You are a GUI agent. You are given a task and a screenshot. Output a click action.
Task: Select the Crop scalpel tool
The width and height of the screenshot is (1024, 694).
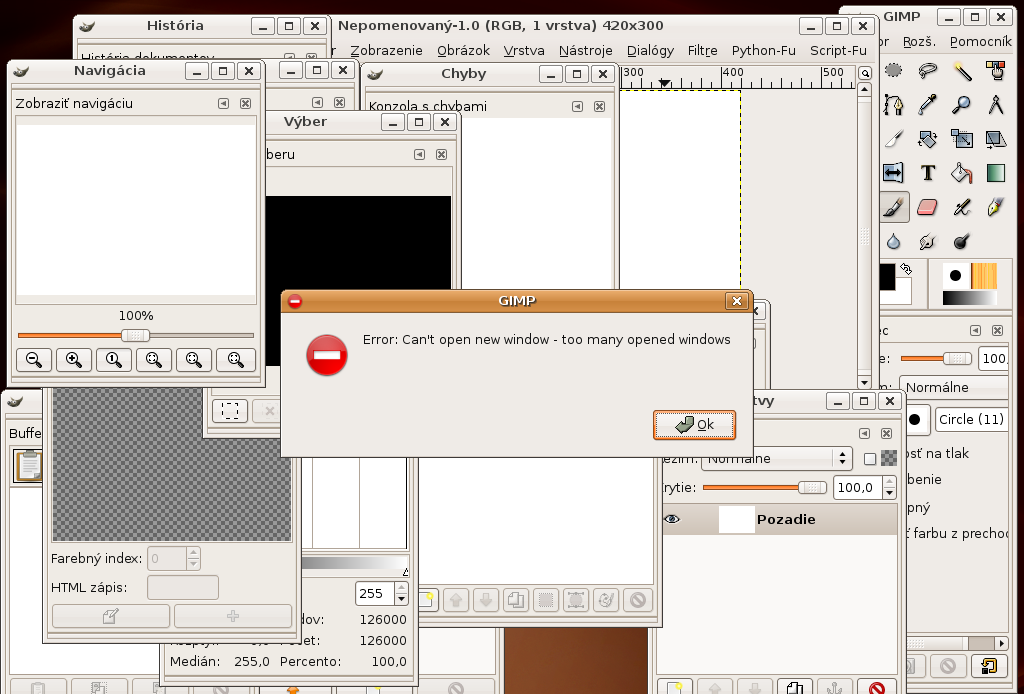coord(893,138)
